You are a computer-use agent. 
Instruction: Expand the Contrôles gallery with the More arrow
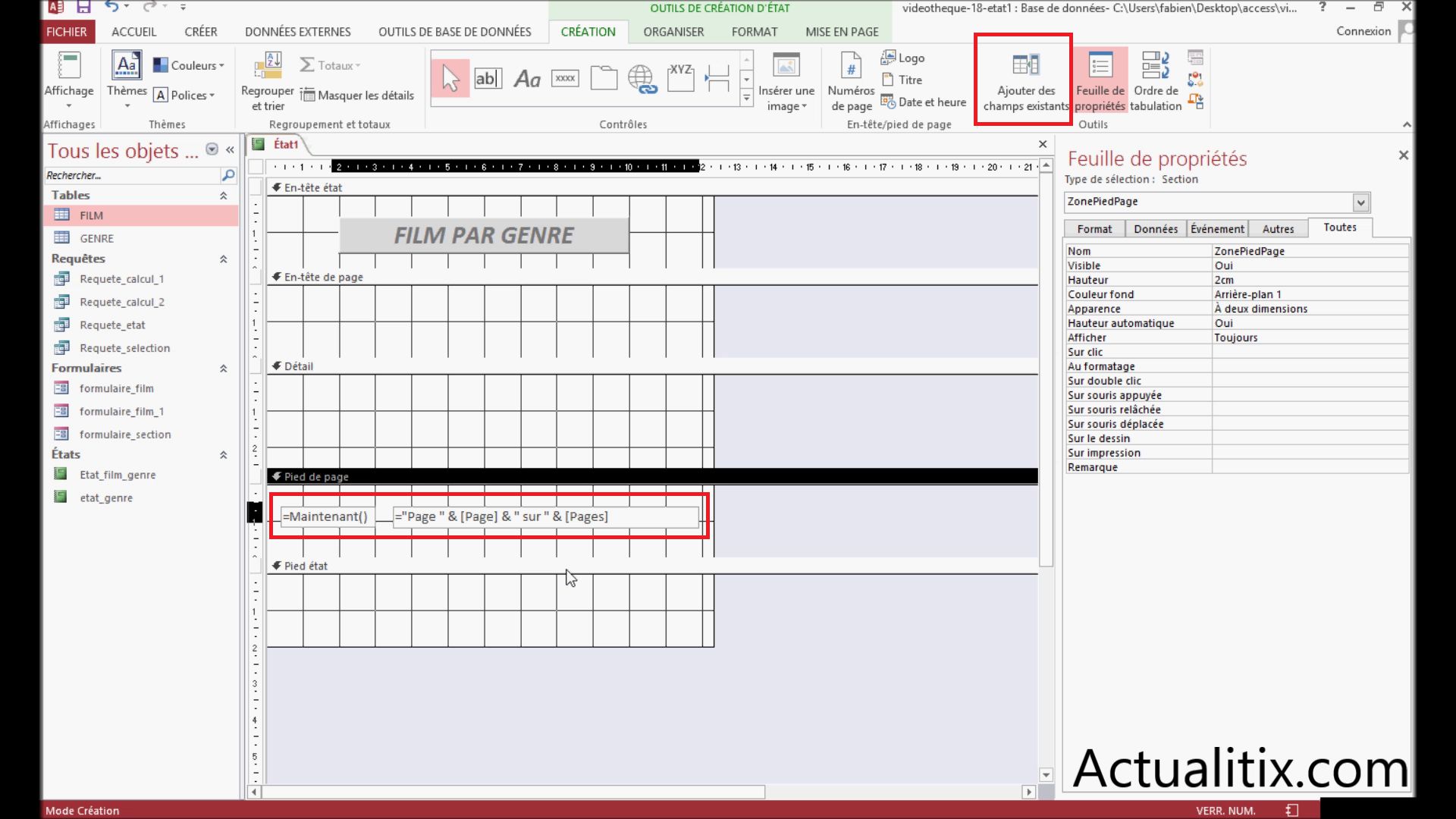(x=747, y=97)
